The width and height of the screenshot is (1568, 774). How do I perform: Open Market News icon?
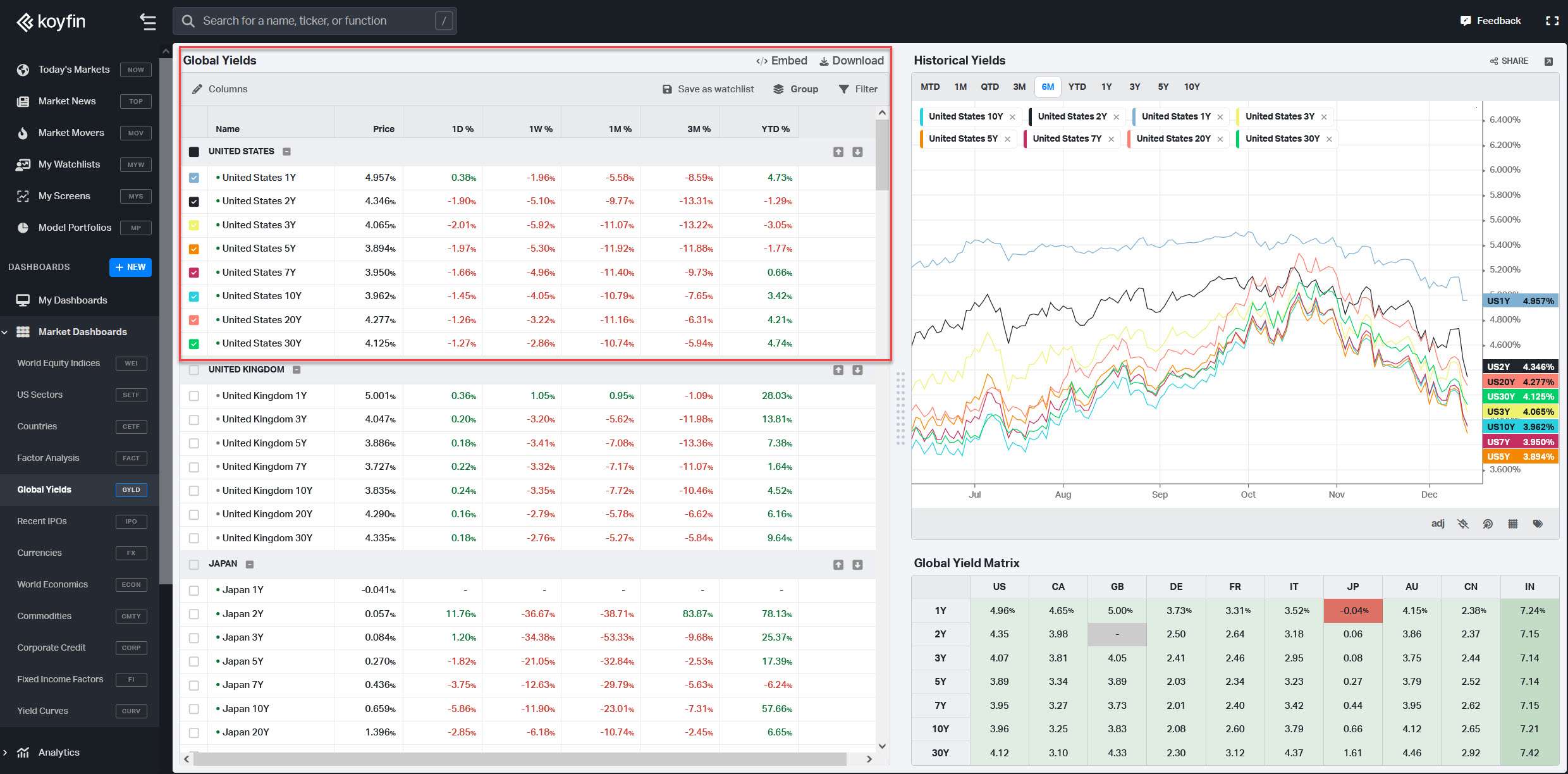coord(23,101)
